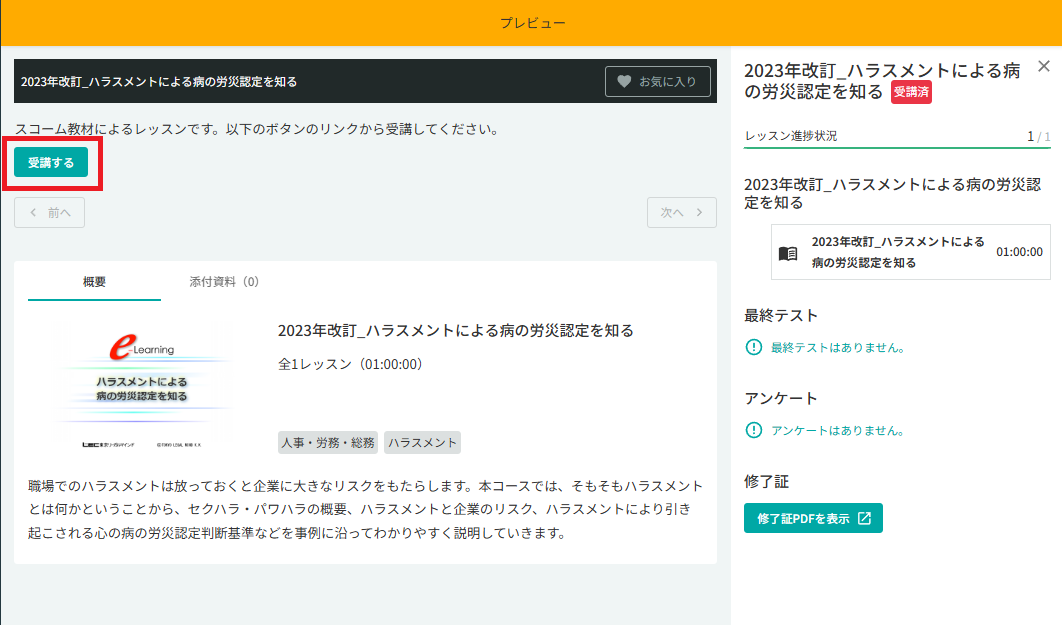The height and width of the screenshot is (625, 1062).
Task: Click the 修了証 heading
Action: (766, 481)
